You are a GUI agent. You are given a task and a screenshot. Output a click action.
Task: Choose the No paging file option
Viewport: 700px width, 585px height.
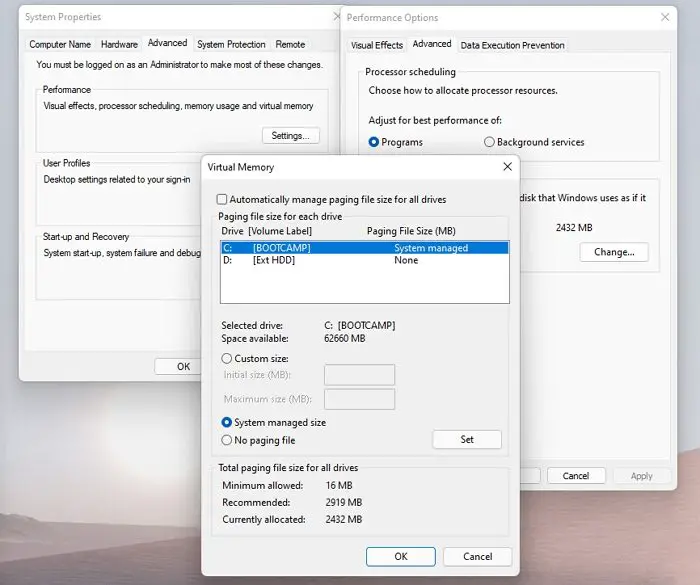[227, 440]
